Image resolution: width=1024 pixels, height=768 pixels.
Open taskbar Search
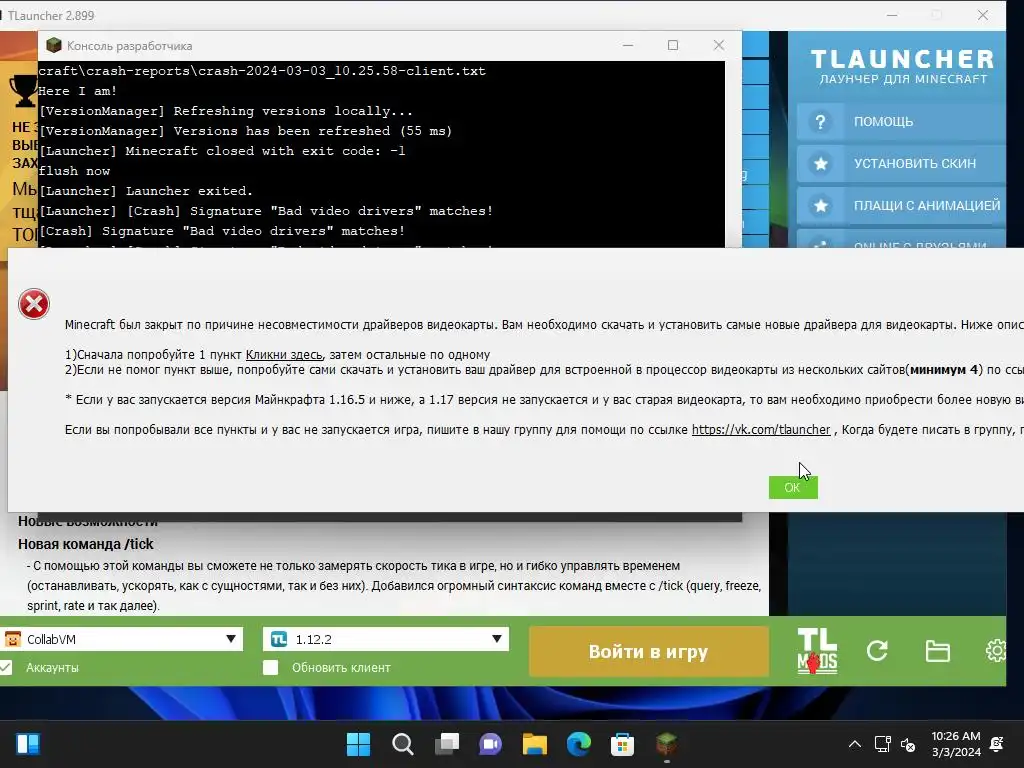coord(402,744)
